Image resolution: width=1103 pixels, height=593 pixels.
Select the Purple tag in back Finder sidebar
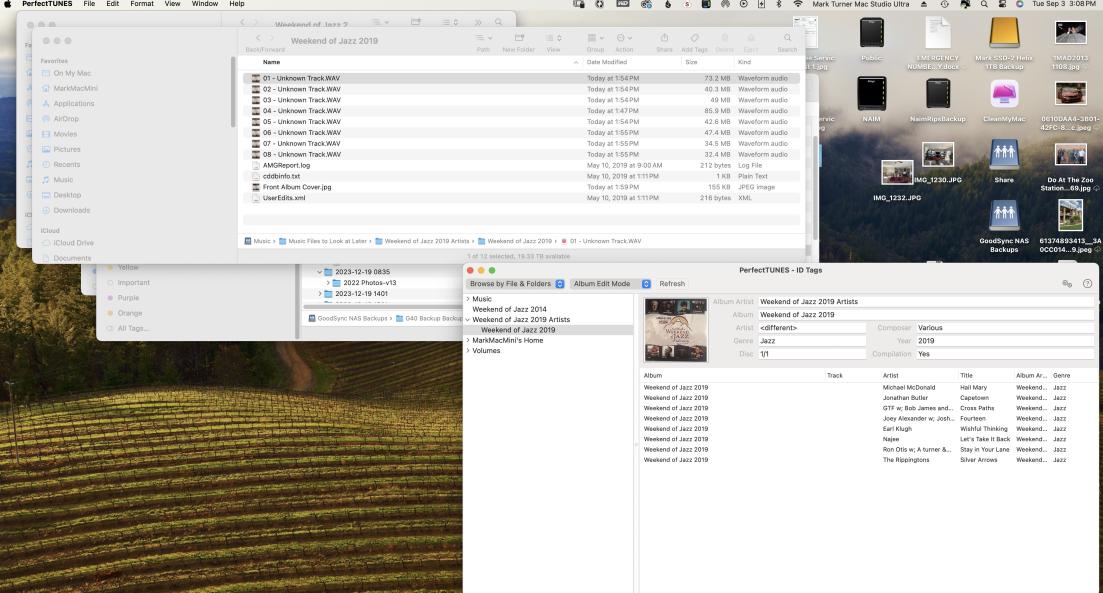128,298
